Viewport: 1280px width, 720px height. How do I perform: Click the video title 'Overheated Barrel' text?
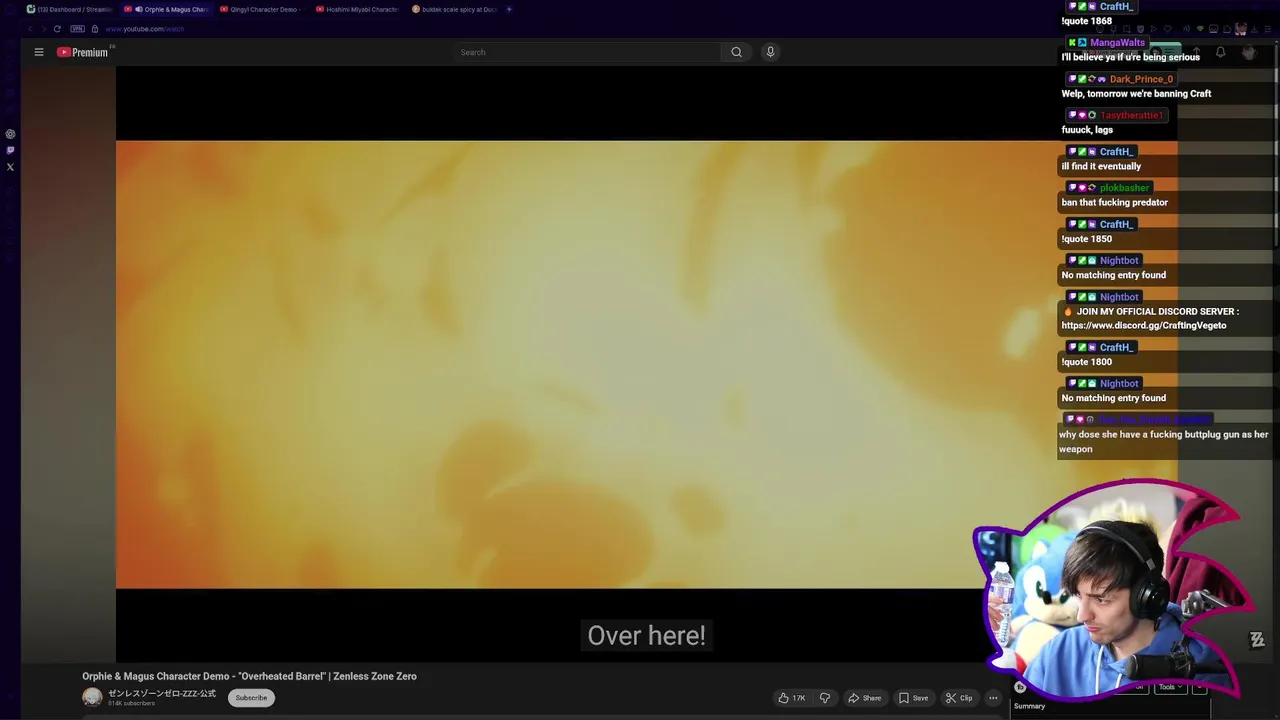281,676
